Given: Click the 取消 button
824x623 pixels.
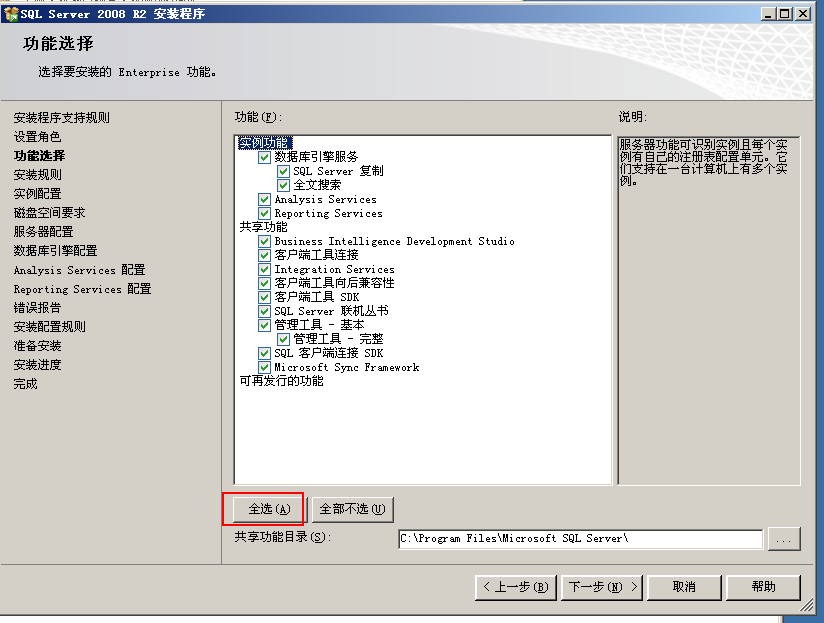Looking at the screenshot, I should pos(684,587).
